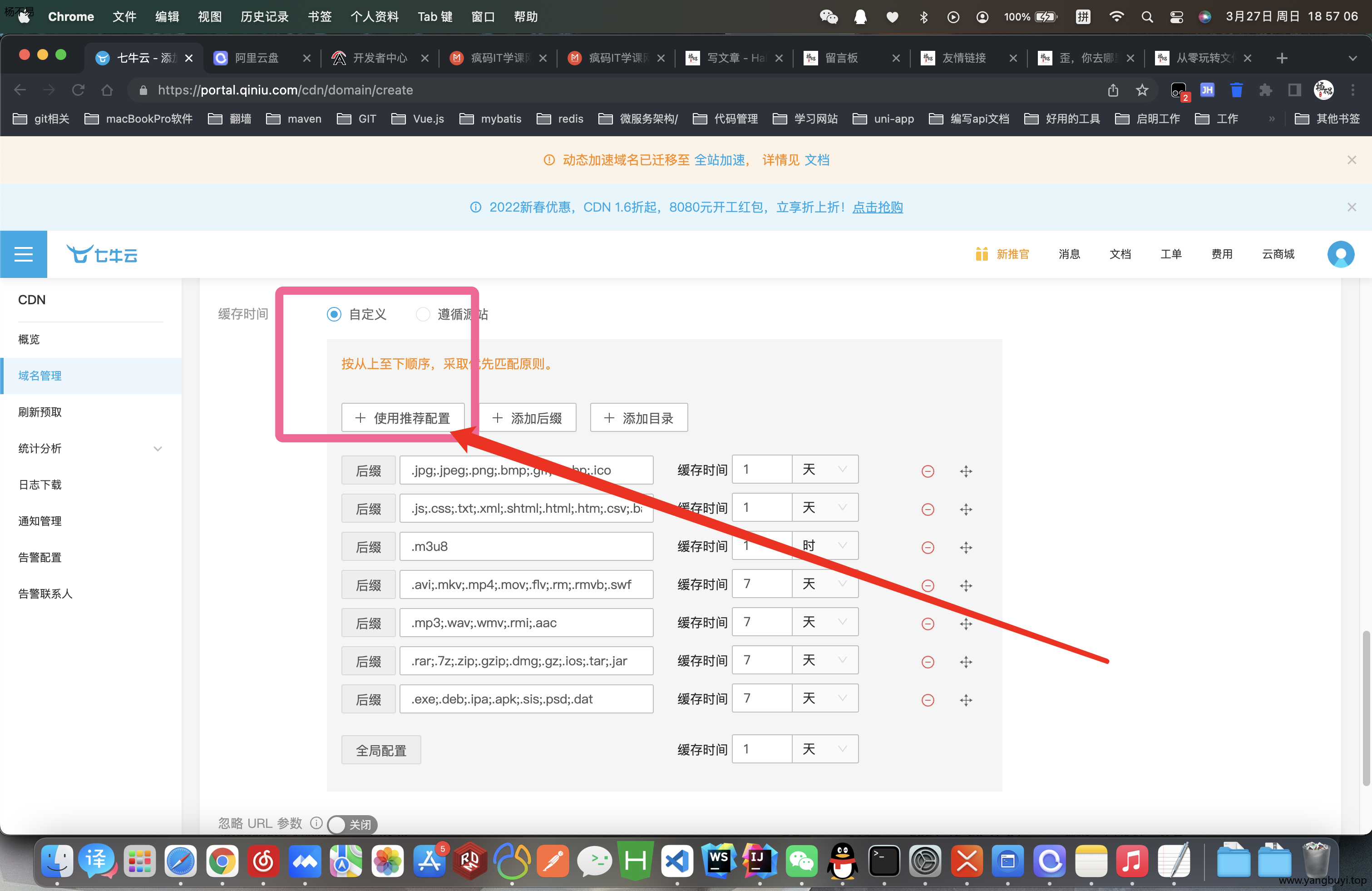The image size is (1372, 891).
Task: Select the 遵循源站 radio option
Action: pyautogui.click(x=423, y=314)
